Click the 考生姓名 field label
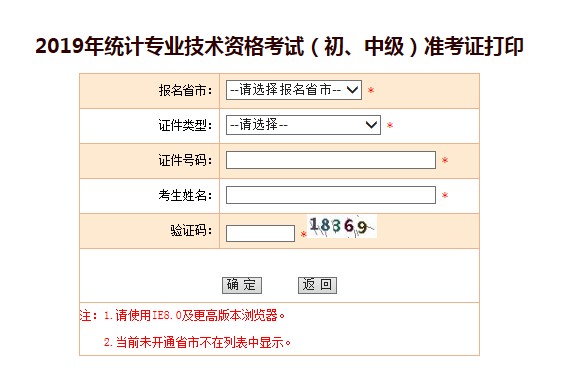 pyautogui.click(x=186, y=195)
